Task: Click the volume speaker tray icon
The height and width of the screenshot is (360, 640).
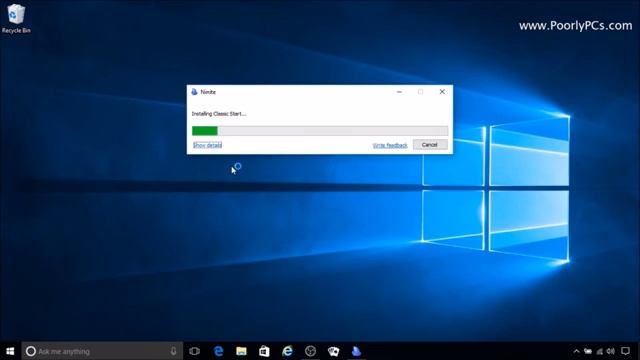Action: 611,351
